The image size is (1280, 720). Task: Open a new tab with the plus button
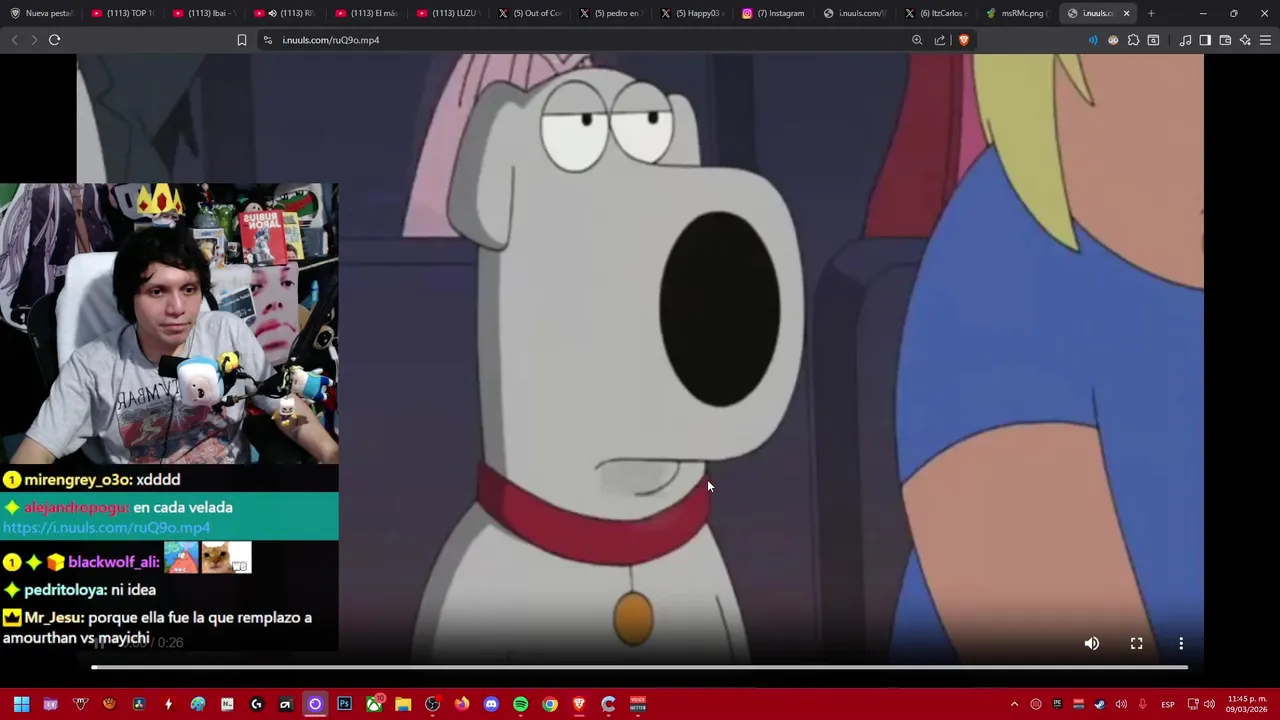[x=1151, y=13]
